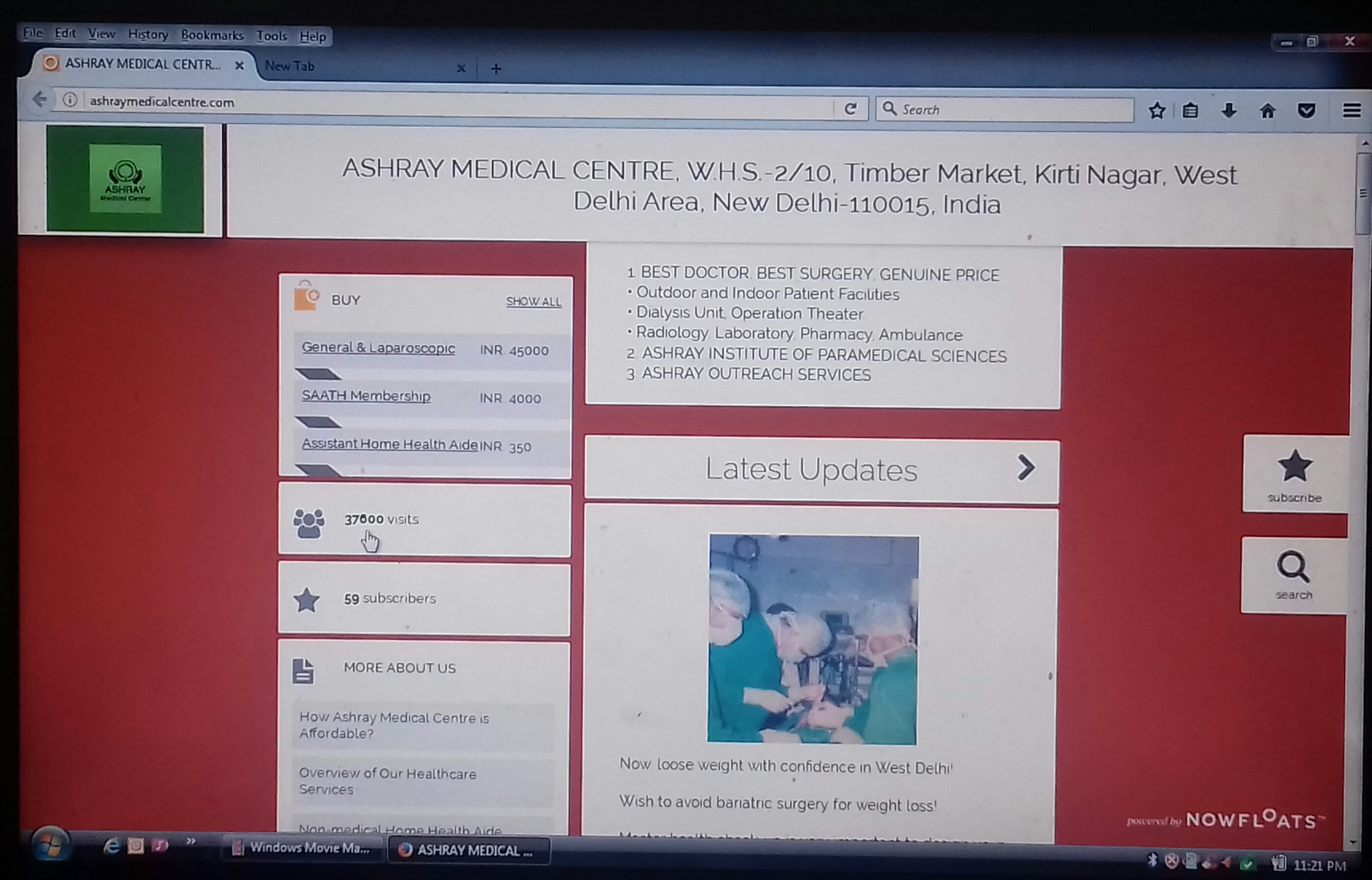Screen dimensions: 1372x880
Task: Show bookmarks list icon in toolbar
Action: (x=1190, y=110)
